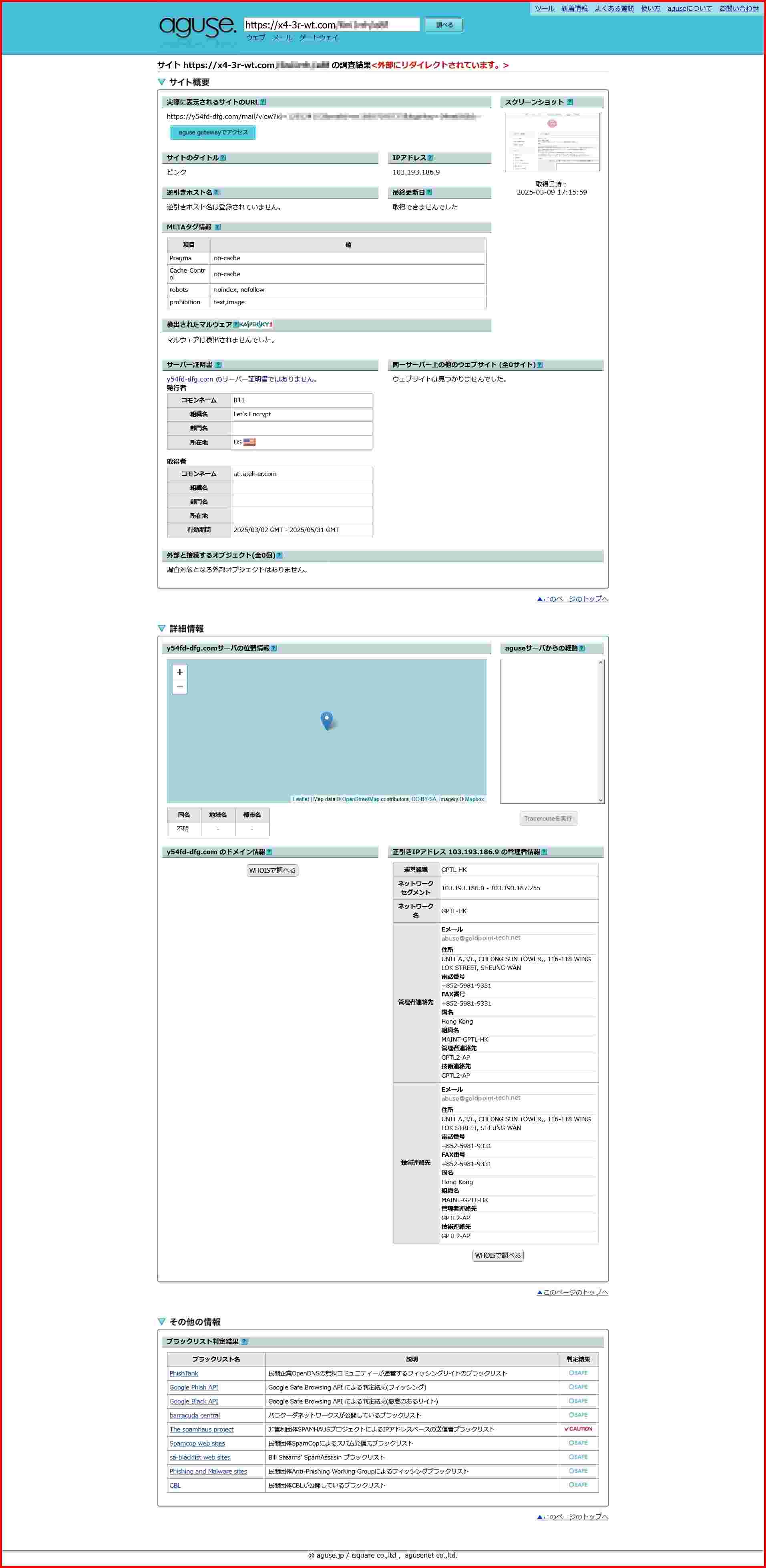Click the map location pin marker

tap(327, 721)
